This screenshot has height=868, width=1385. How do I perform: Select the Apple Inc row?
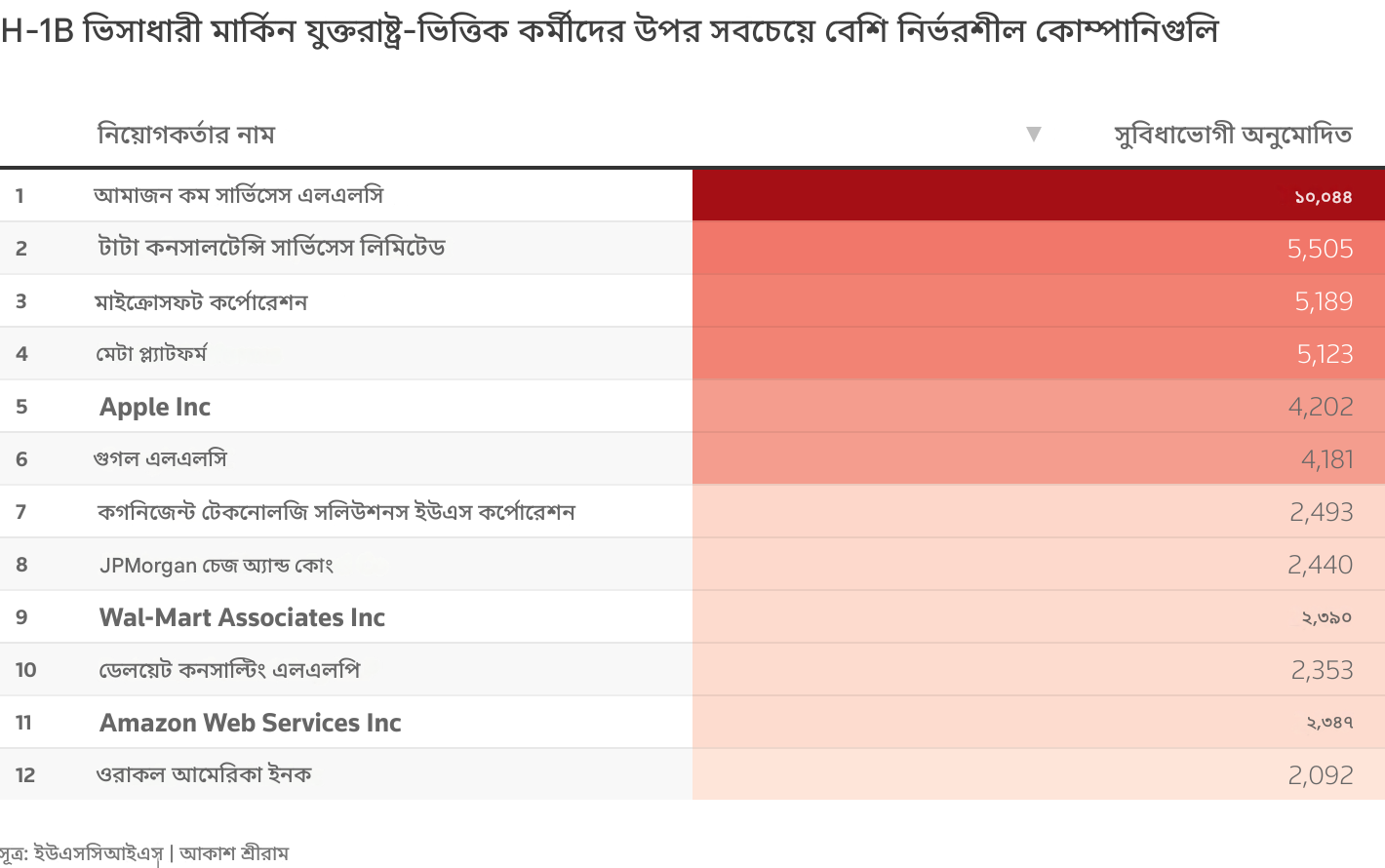[155, 407]
